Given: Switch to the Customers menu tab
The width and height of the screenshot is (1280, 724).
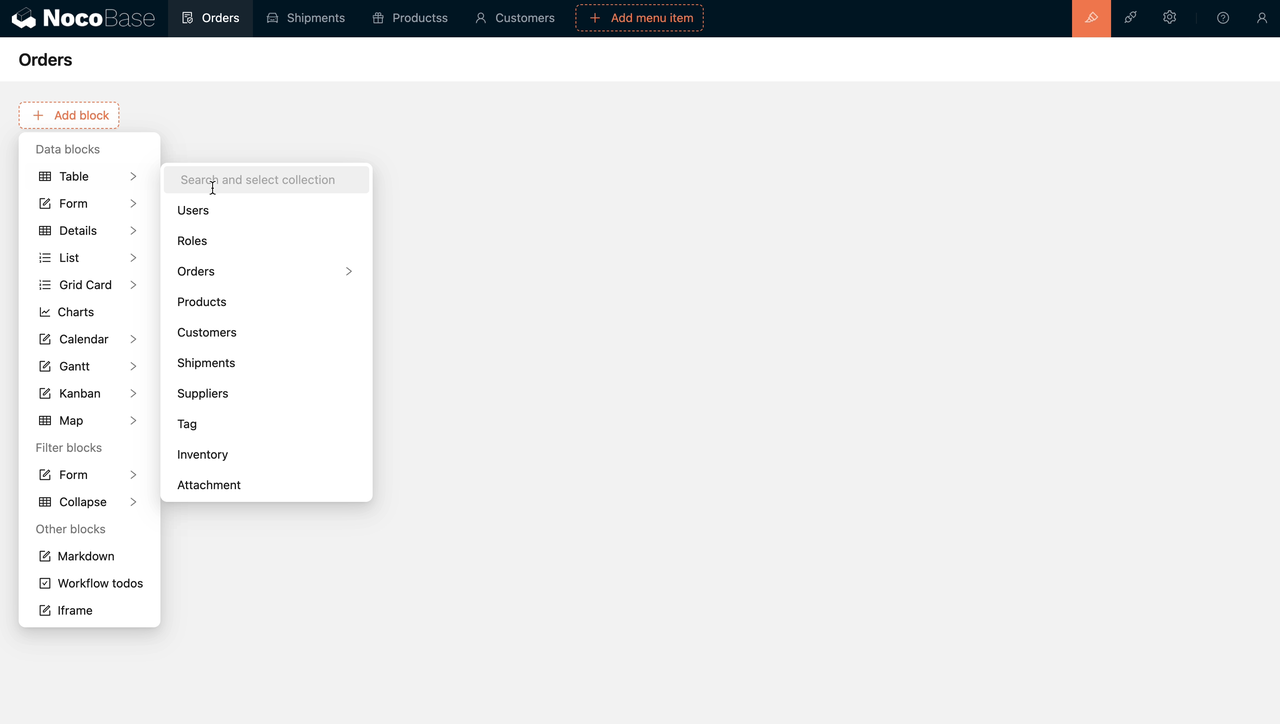Looking at the screenshot, I should (x=514, y=18).
